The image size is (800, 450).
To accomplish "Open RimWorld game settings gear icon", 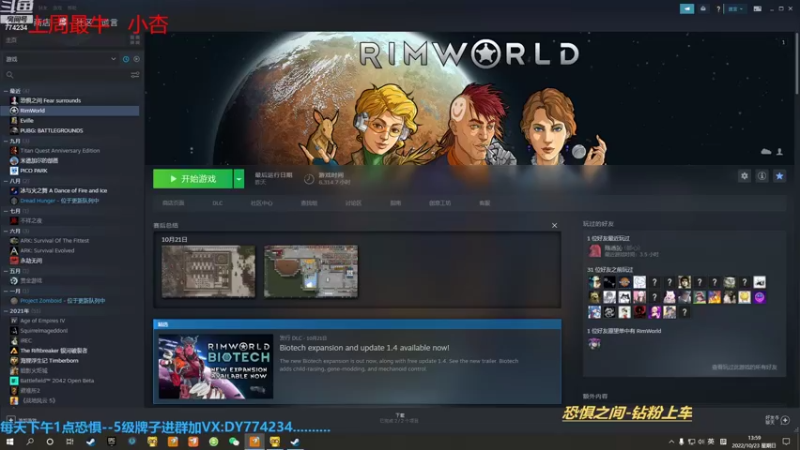I will (744, 176).
